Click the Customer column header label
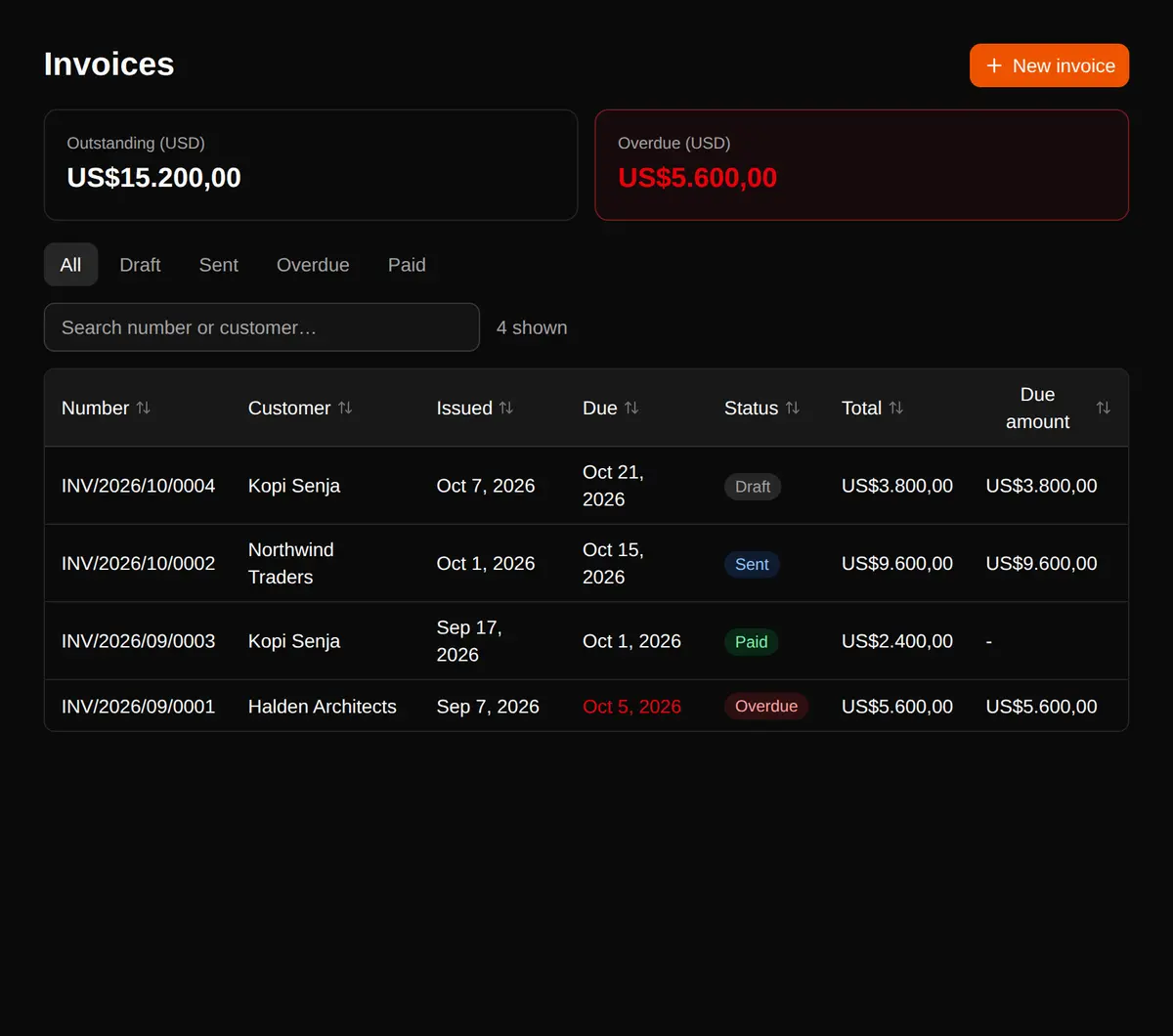 click(x=289, y=408)
